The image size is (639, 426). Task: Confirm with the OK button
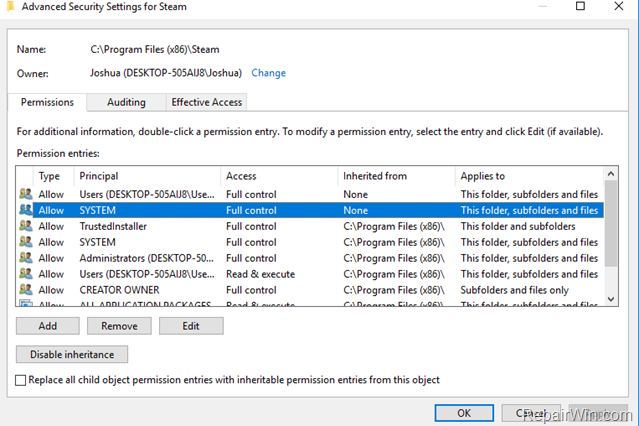click(464, 413)
